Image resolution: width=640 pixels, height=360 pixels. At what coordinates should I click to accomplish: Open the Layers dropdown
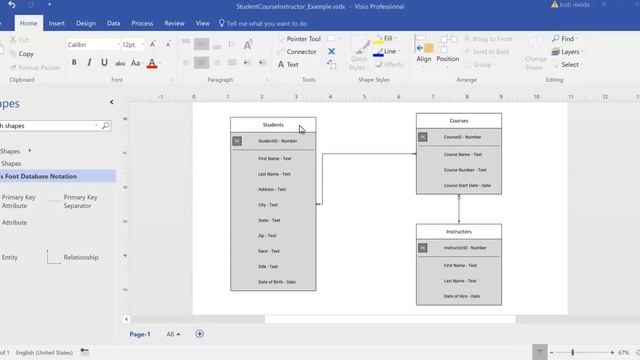point(567,52)
